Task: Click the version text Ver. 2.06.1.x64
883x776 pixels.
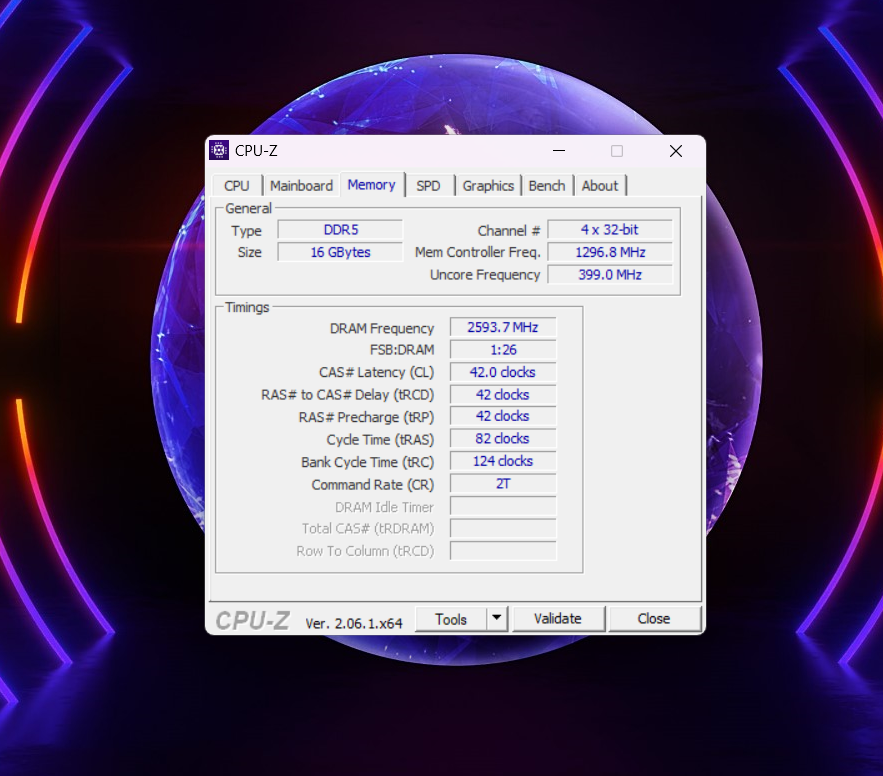Action: click(354, 623)
